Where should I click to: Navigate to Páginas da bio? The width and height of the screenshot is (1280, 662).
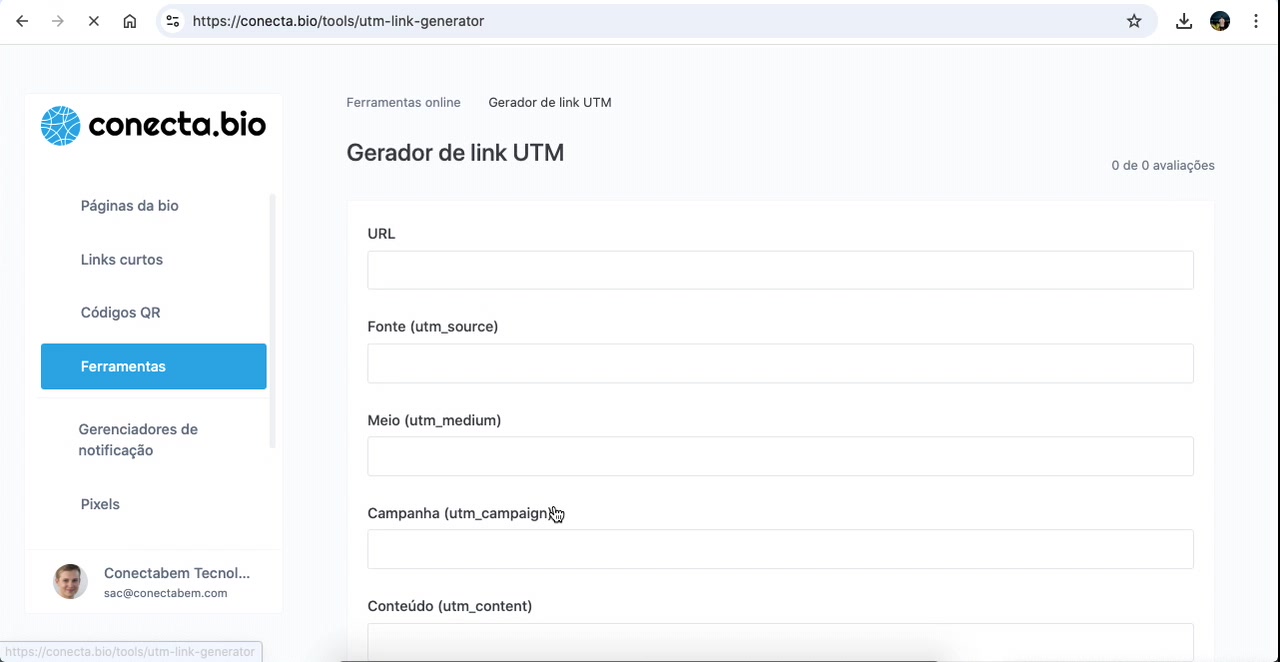129,205
